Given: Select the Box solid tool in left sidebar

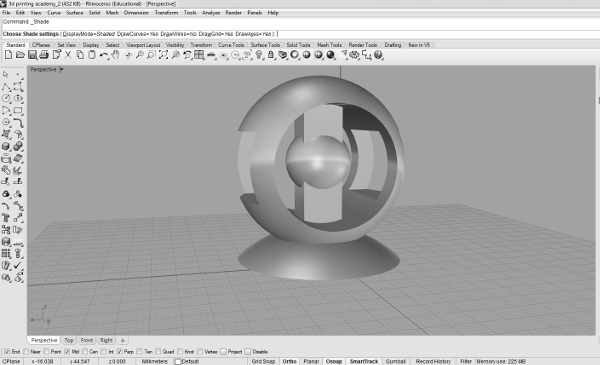Looking at the screenshot, I should coord(6,147).
